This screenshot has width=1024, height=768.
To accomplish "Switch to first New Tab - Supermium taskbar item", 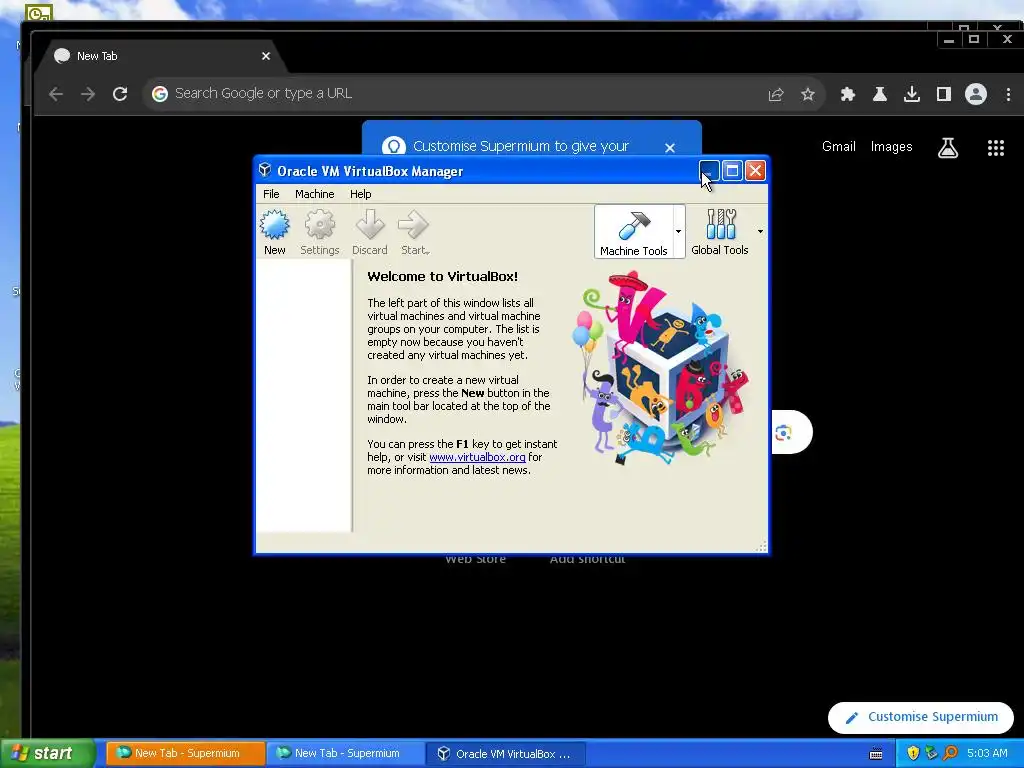I will coord(185,754).
